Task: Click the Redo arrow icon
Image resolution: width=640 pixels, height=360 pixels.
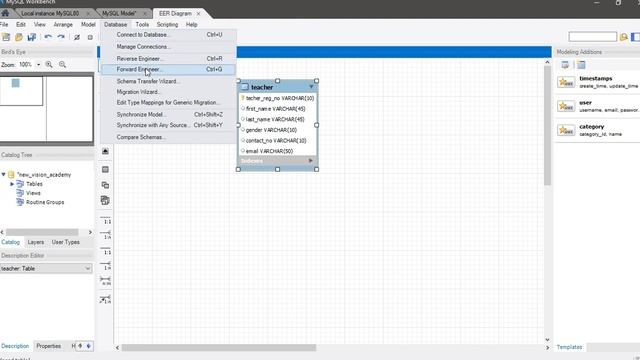Action: pyautogui.click(x=61, y=38)
